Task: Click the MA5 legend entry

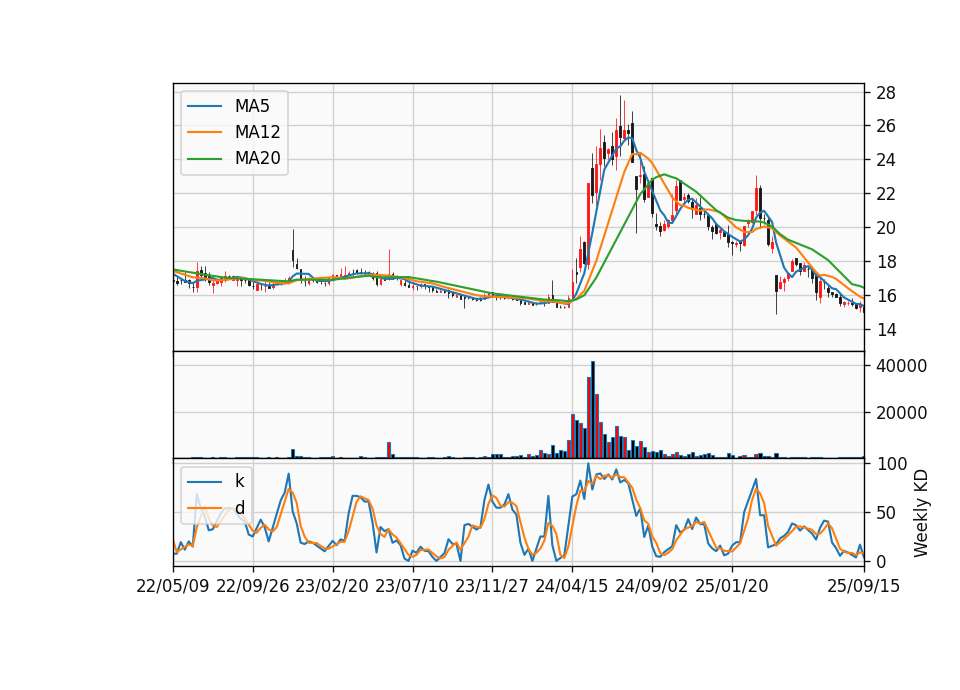Action: [228, 106]
